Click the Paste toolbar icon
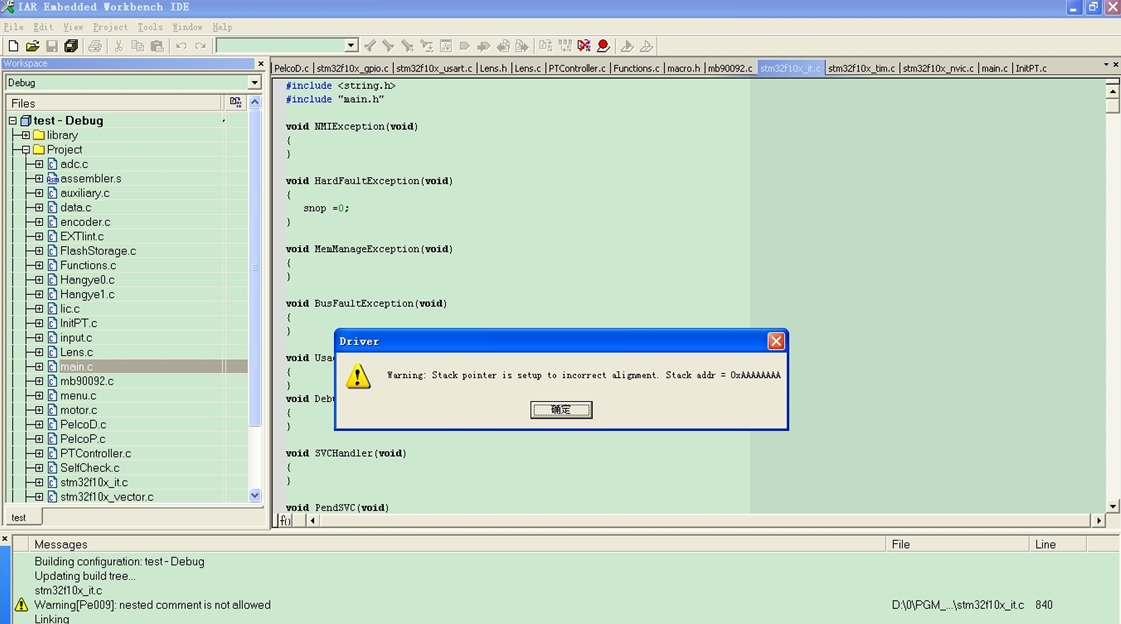 (157, 46)
